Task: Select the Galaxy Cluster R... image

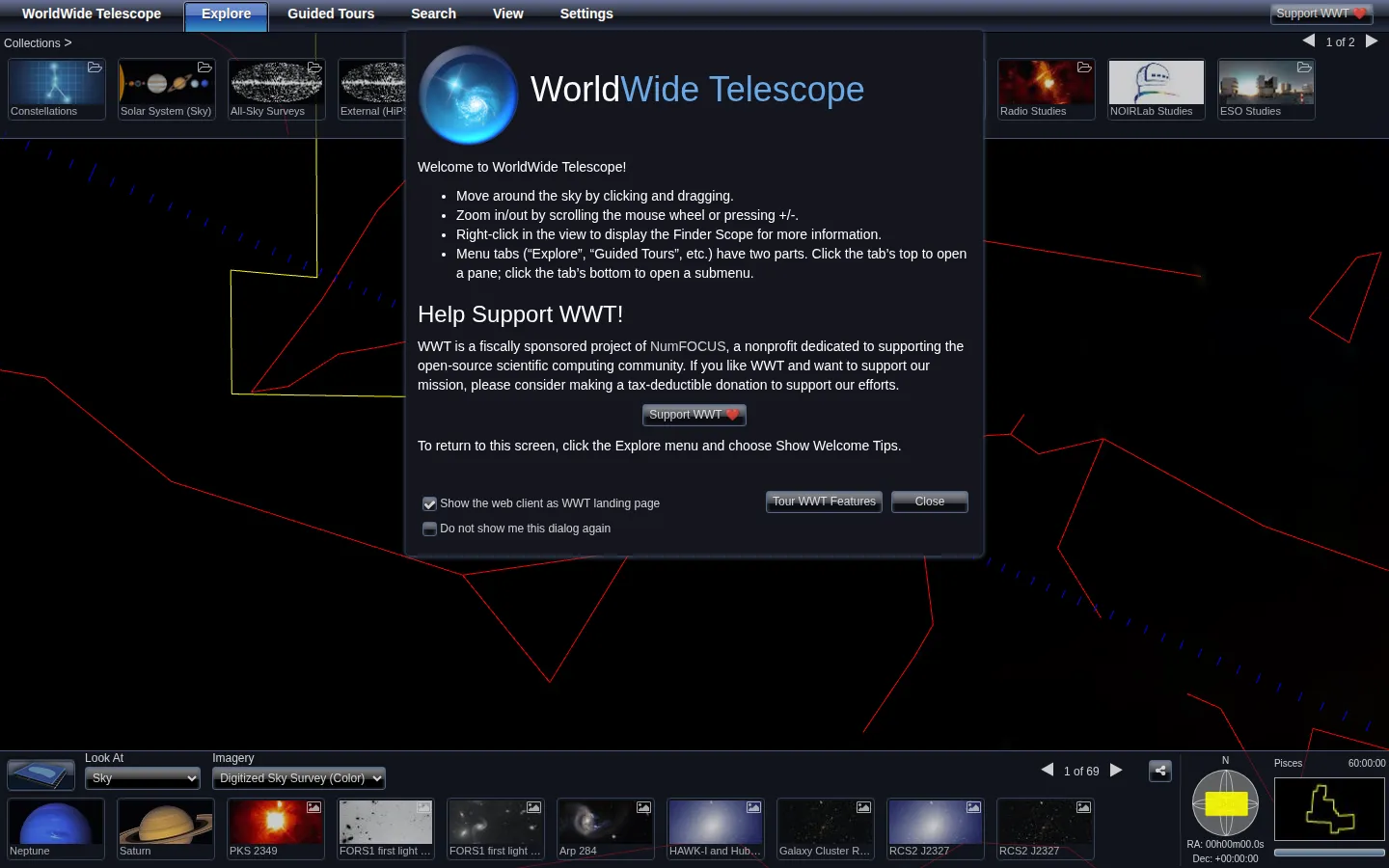Action: point(826,828)
